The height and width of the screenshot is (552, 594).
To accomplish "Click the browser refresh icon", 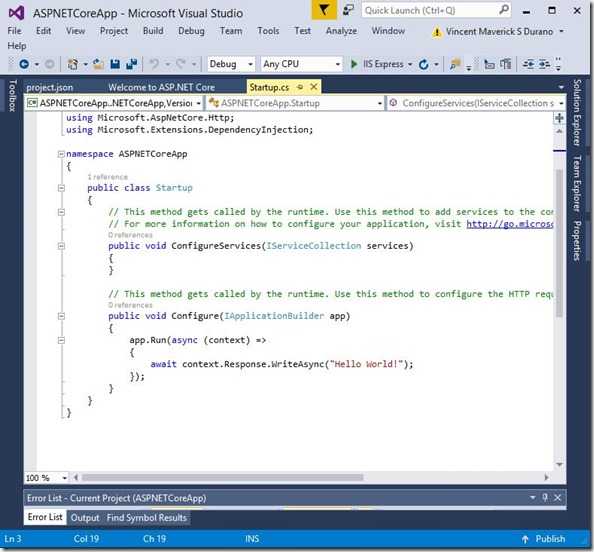I will coord(424,65).
